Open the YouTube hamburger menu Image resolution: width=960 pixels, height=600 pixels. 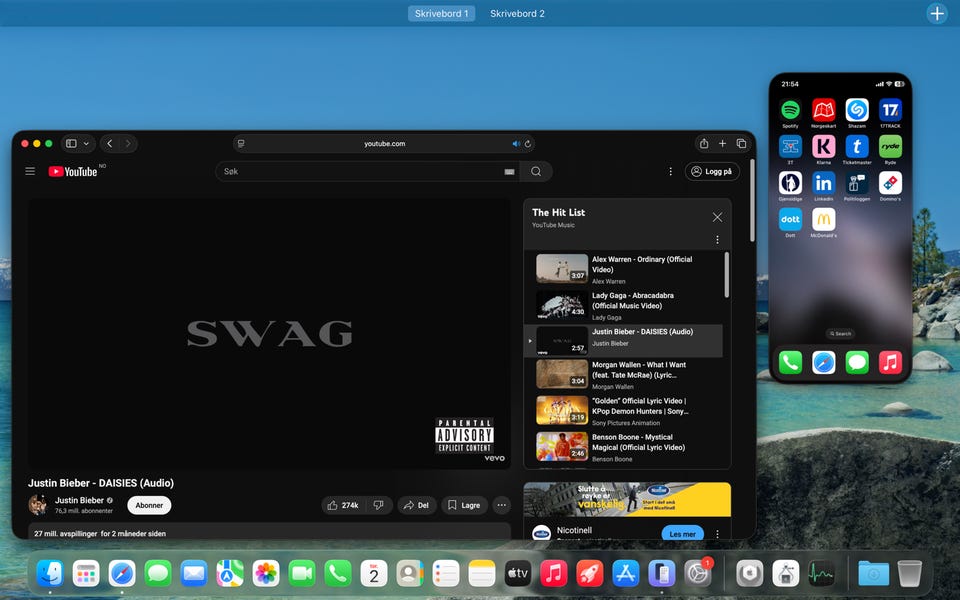(x=30, y=172)
